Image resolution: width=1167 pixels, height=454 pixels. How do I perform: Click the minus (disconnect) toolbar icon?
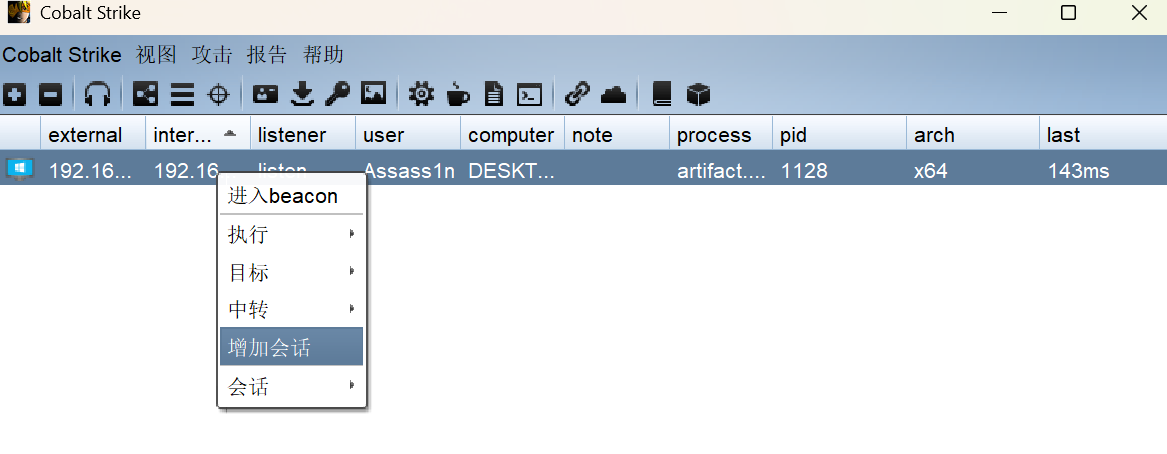coord(51,95)
